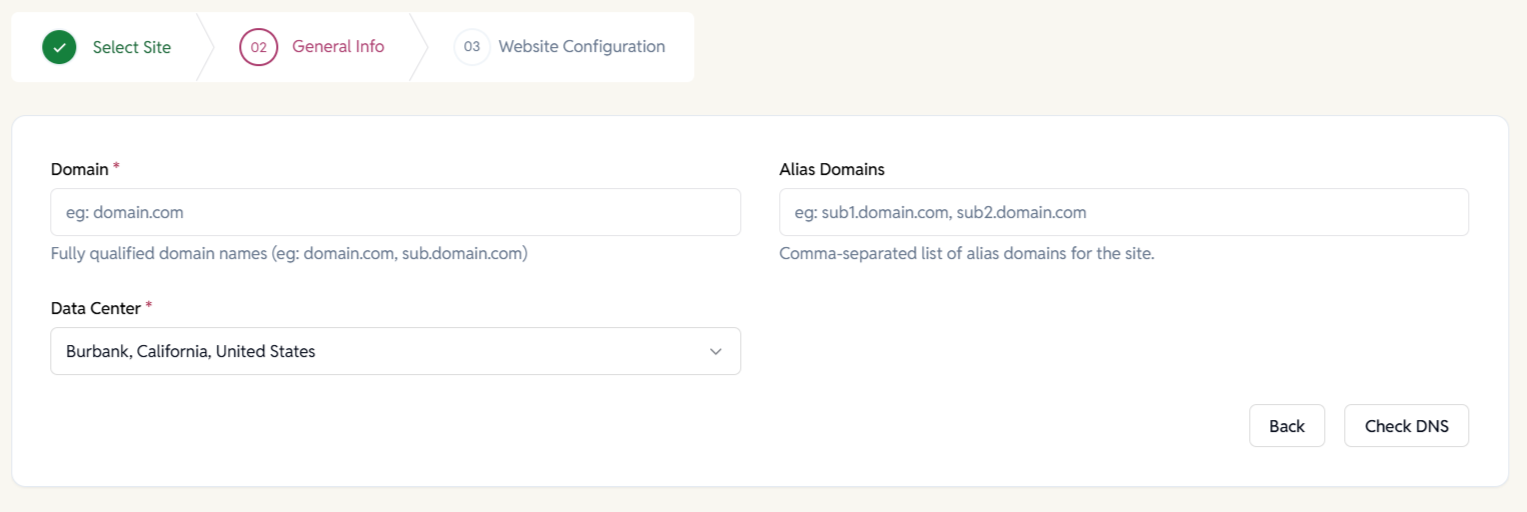Click the fully qualified domain names hint
The image size is (1527, 512).
[x=289, y=254]
